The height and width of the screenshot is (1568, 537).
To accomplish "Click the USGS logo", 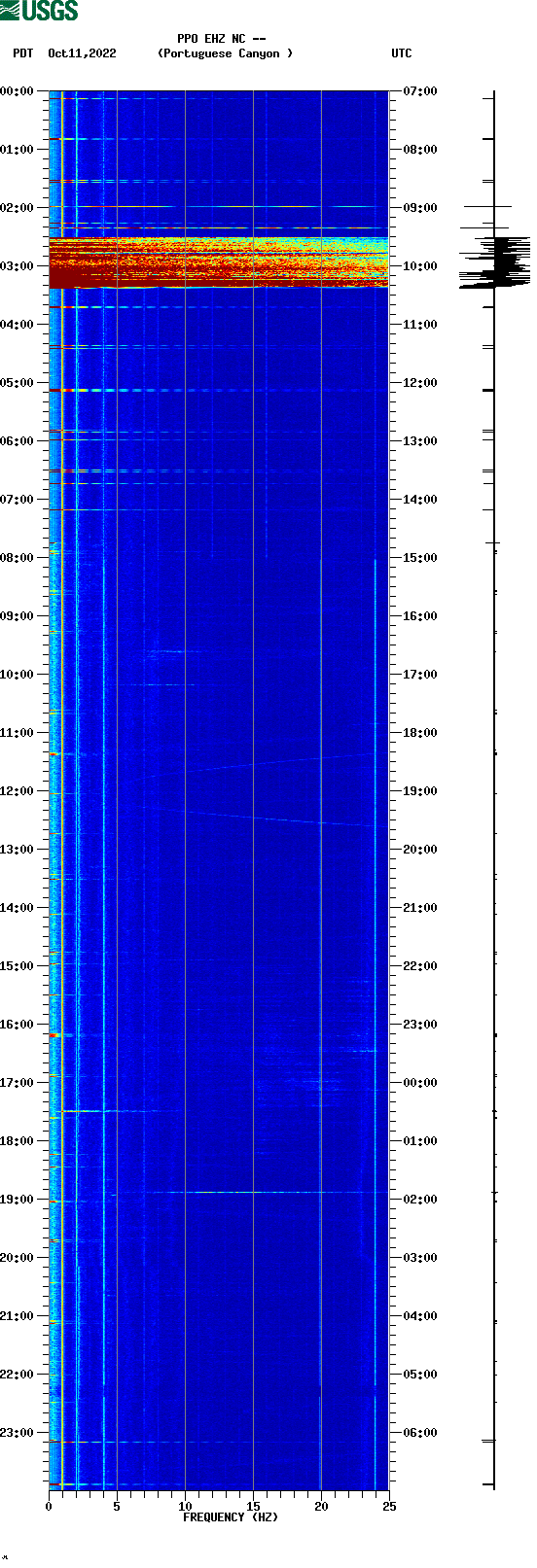I will 39,11.
